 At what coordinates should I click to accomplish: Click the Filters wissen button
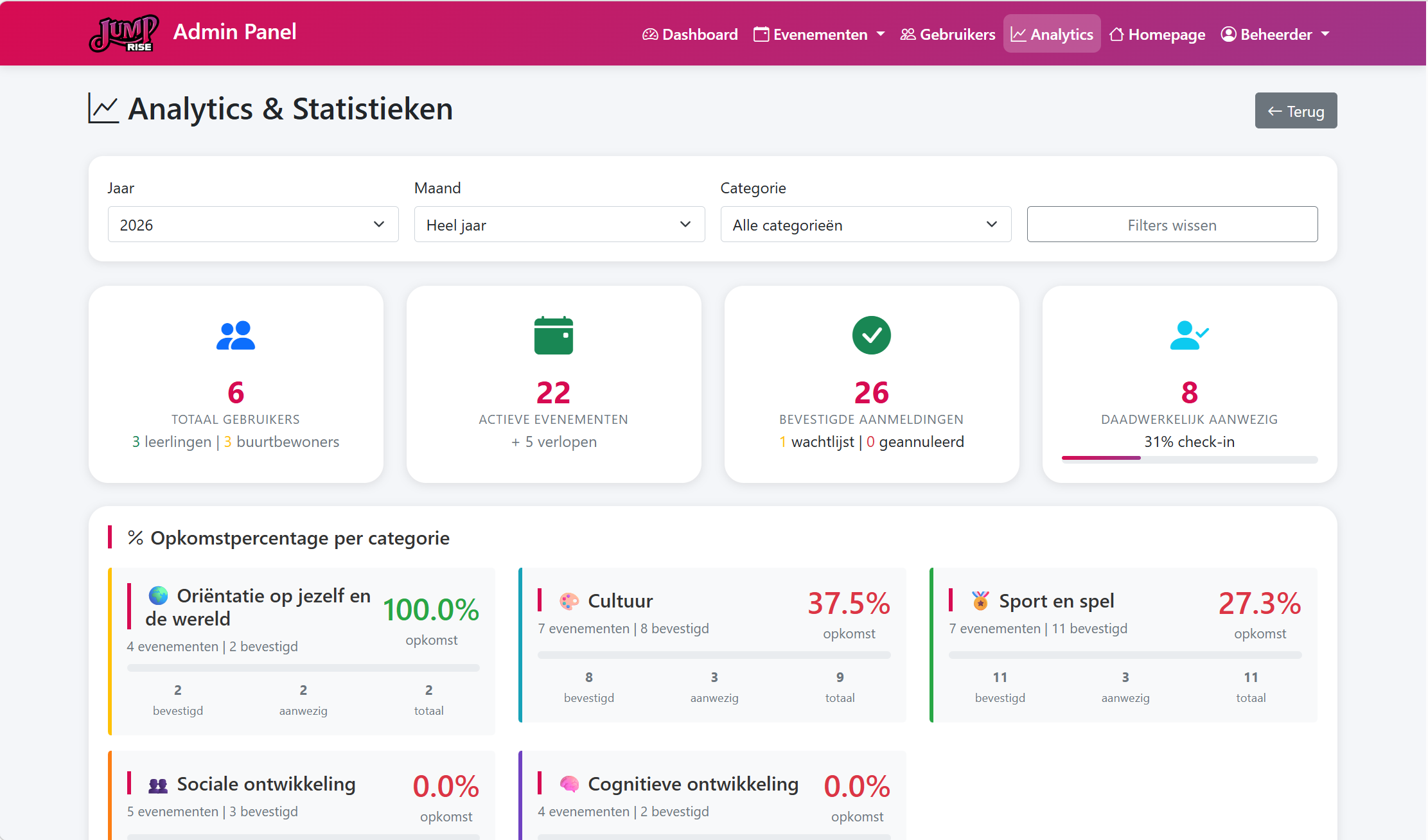[x=1172, y=224]
